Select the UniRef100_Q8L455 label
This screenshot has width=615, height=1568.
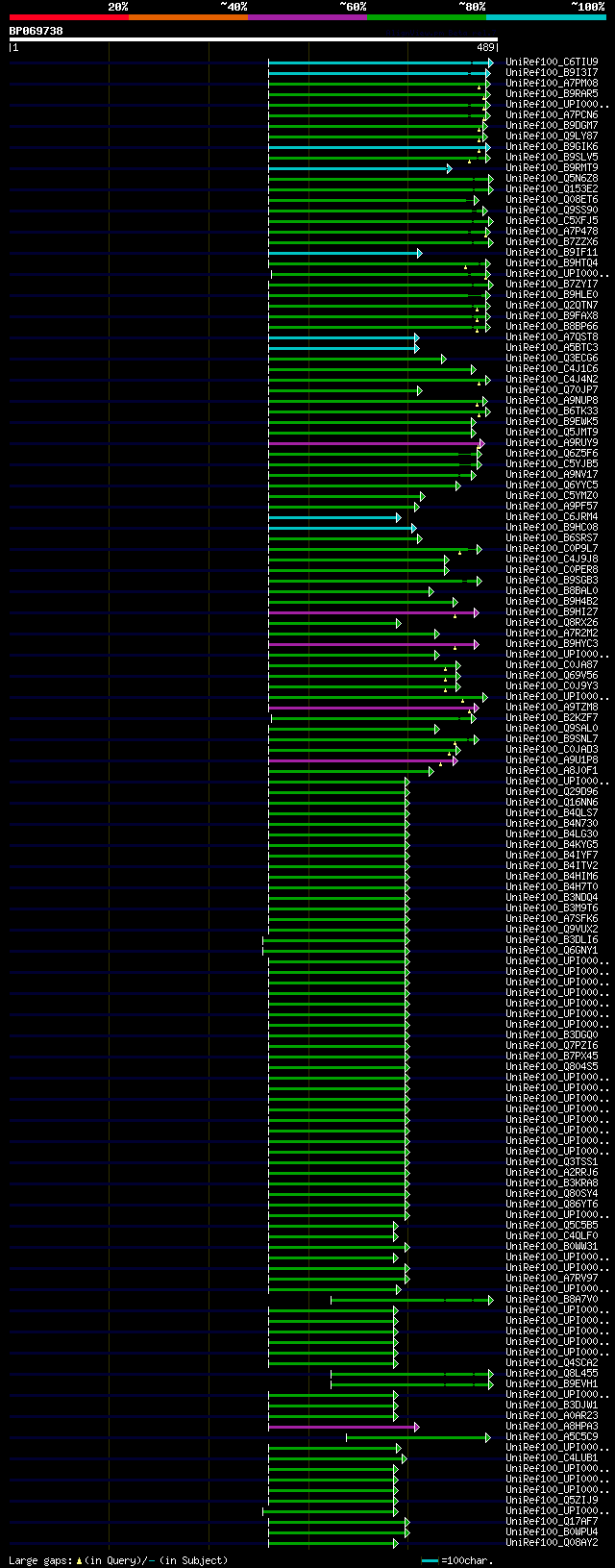click(552, 1374)
